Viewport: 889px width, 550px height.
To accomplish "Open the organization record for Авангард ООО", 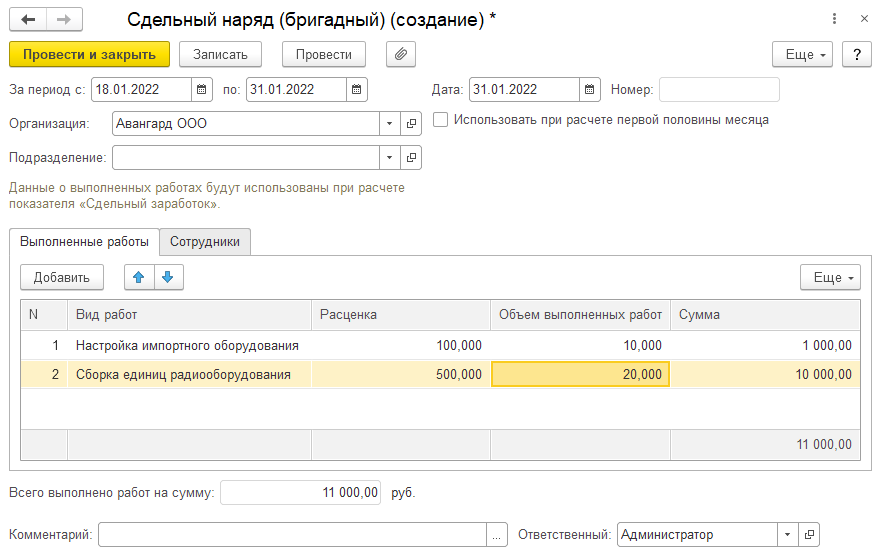I will [411, 124].
